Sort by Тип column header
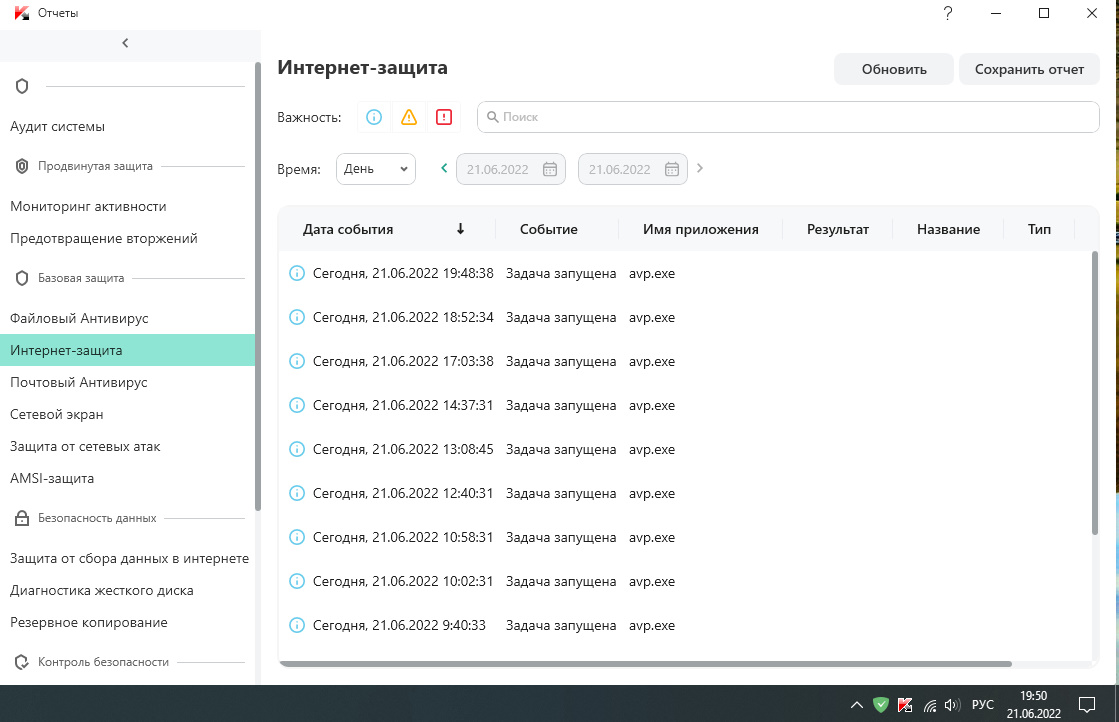The height and width of the screenshot is (722, 1119). click(1039, 229)
